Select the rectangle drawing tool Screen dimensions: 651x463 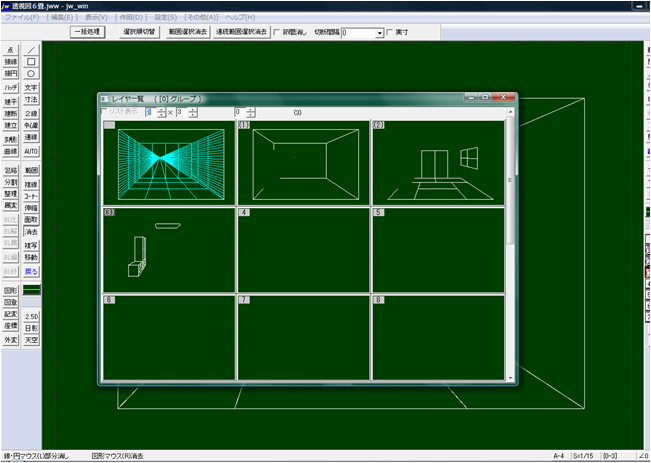[x=31, y=61]
